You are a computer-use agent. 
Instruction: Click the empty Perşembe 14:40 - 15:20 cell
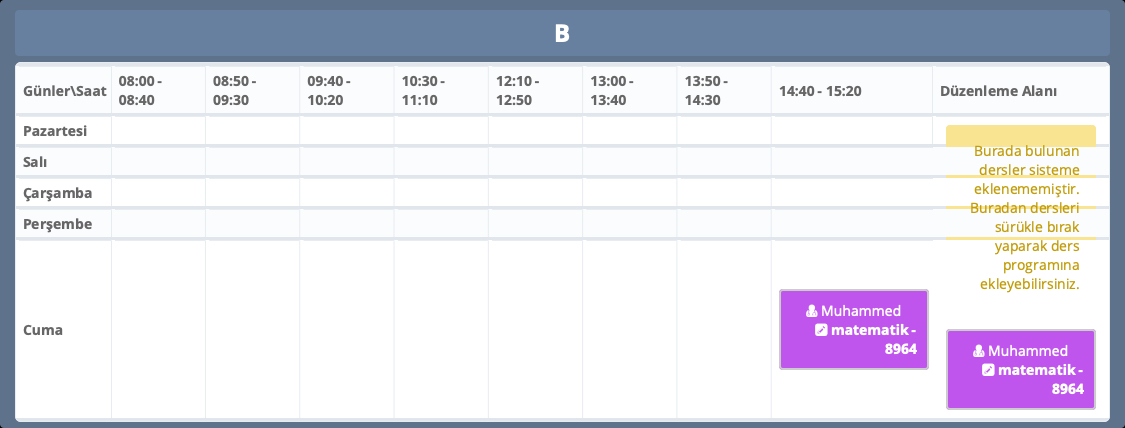click(x=851, y=223)
